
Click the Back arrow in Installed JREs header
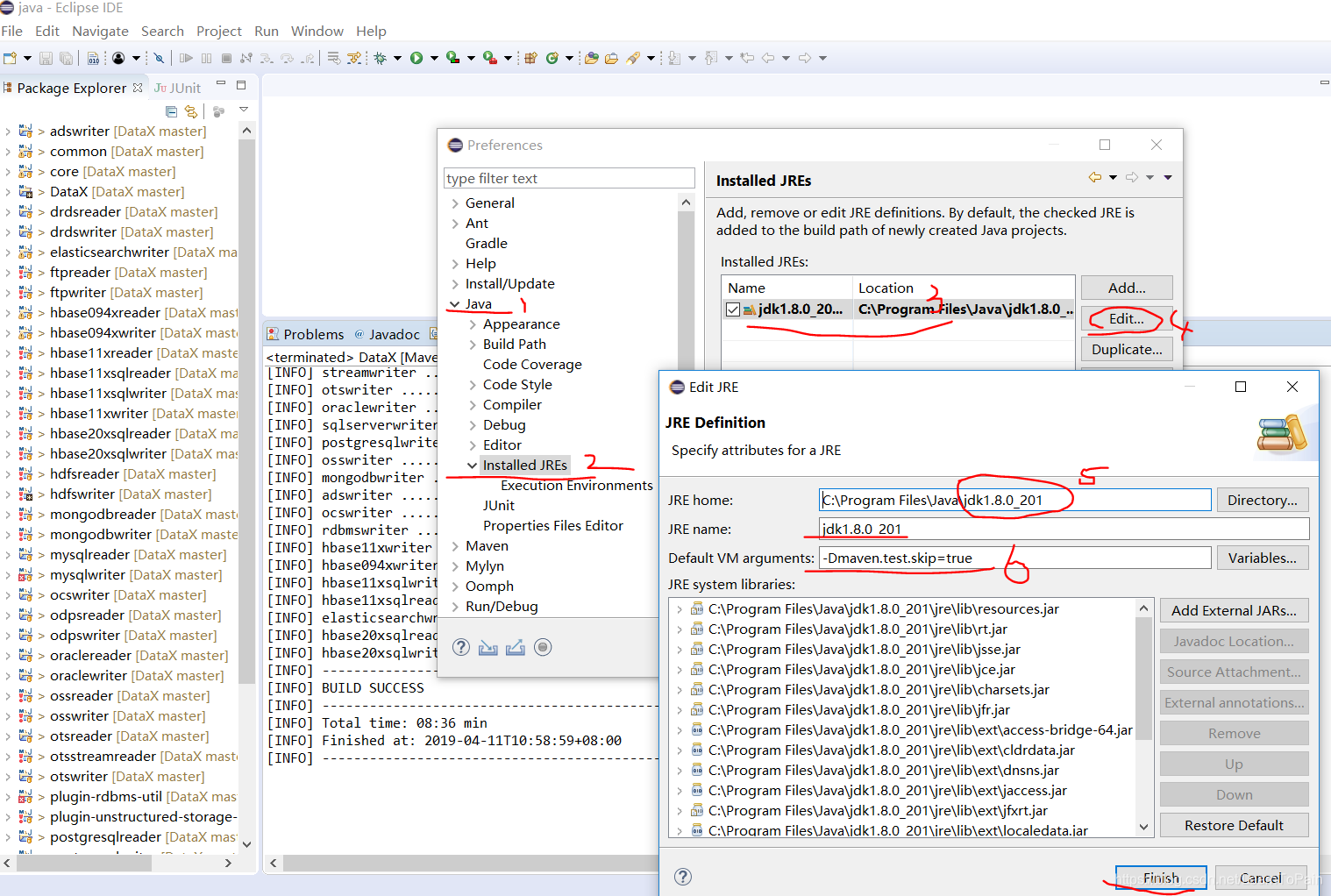coord(1095,177)
